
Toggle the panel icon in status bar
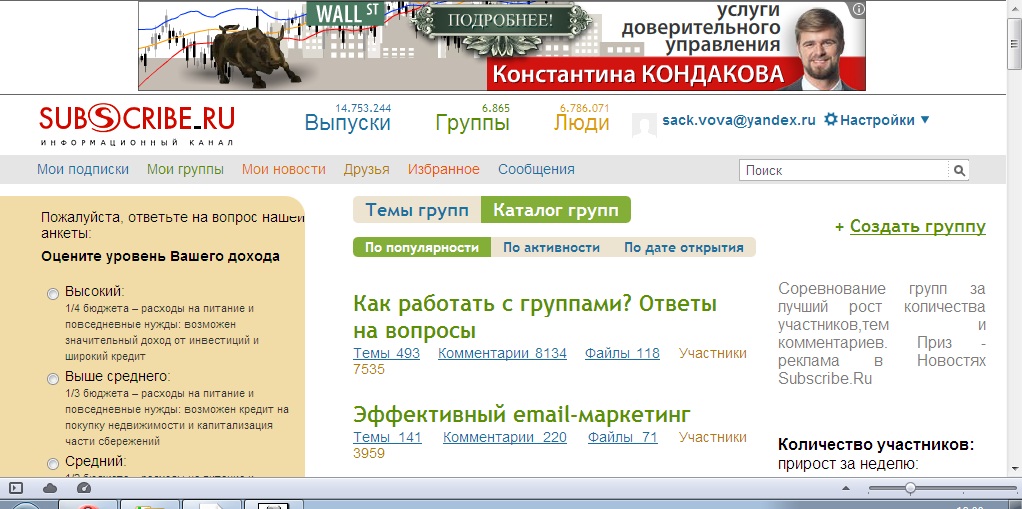tap(16, 488)
